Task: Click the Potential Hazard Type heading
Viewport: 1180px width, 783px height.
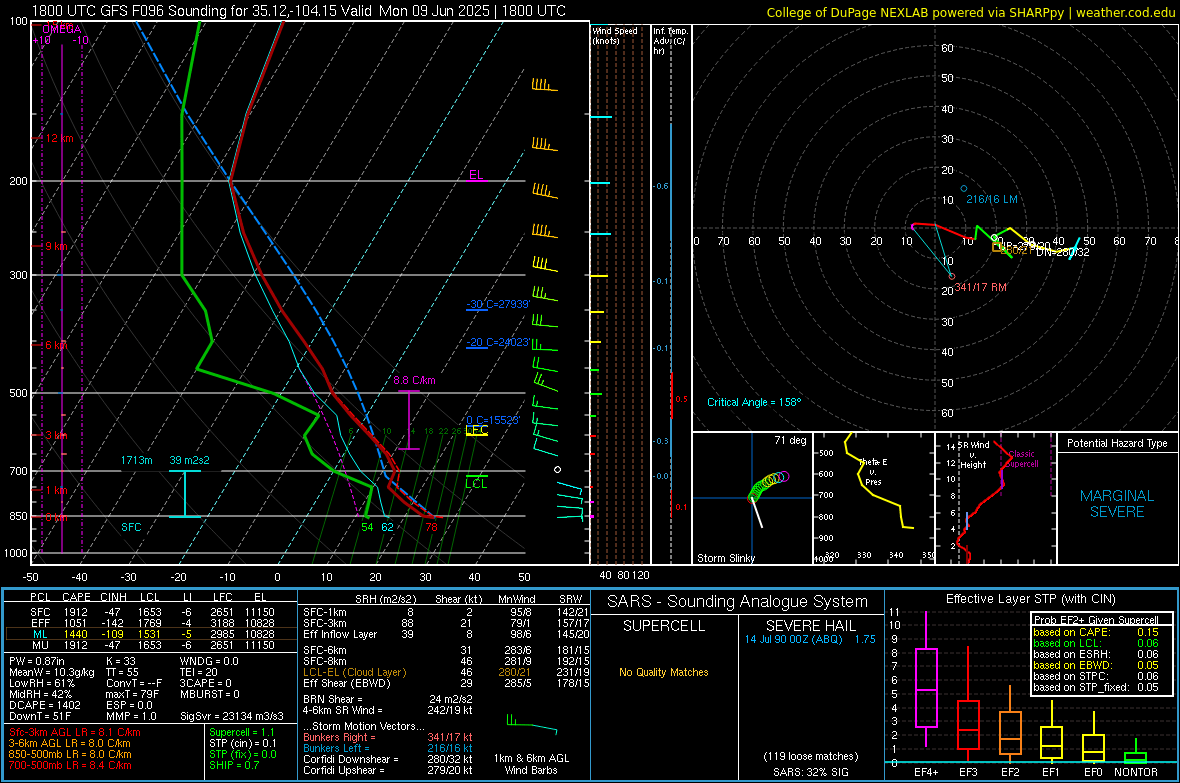Action: [x=1117, y=443]
